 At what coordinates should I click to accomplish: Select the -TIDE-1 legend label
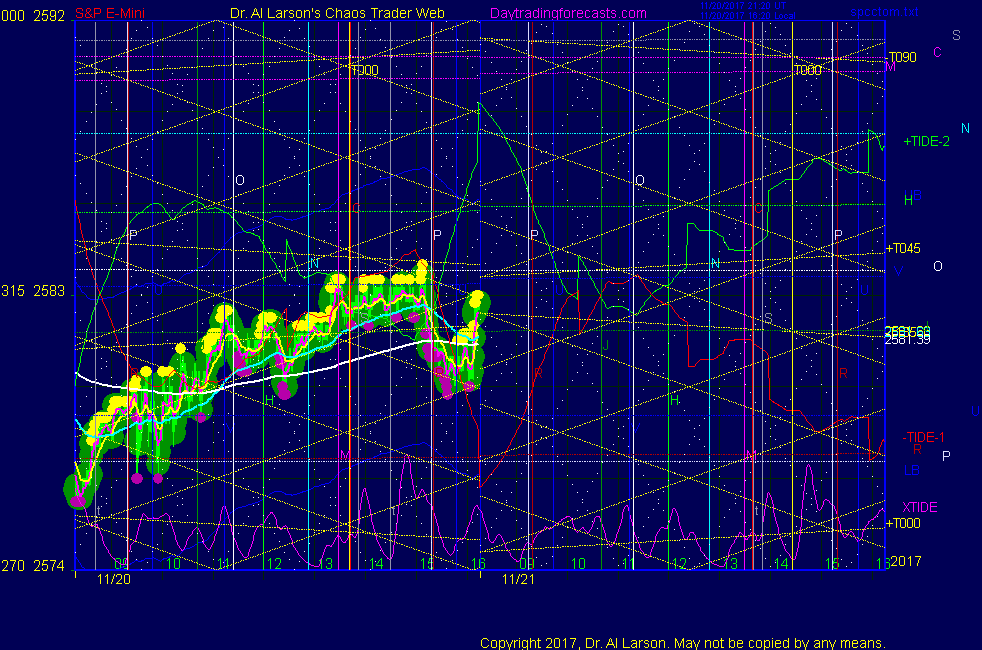[923, 437]
